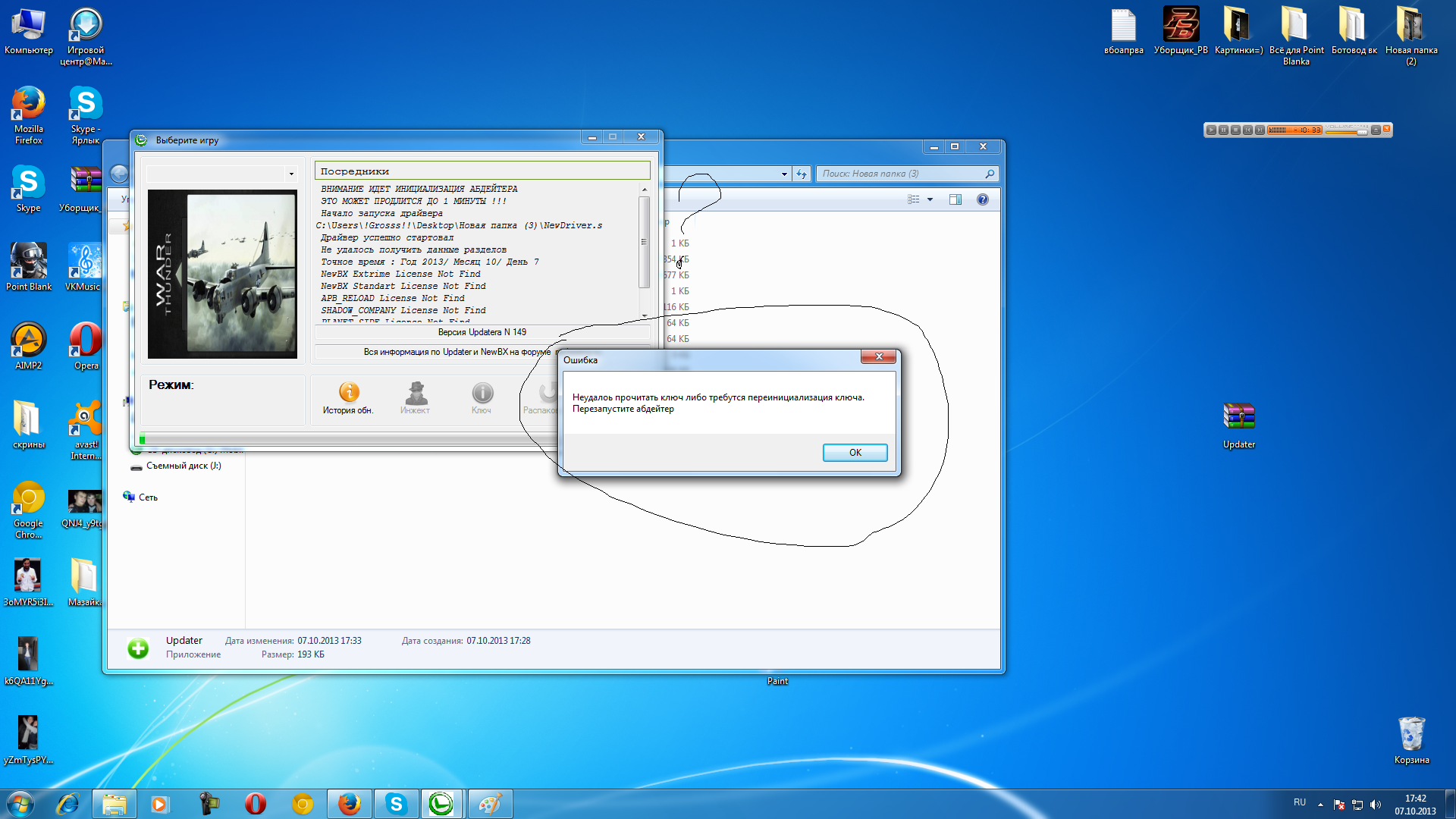Click the Explorer back navigation button
1456x819 pixels.
(x=119, y=174)
